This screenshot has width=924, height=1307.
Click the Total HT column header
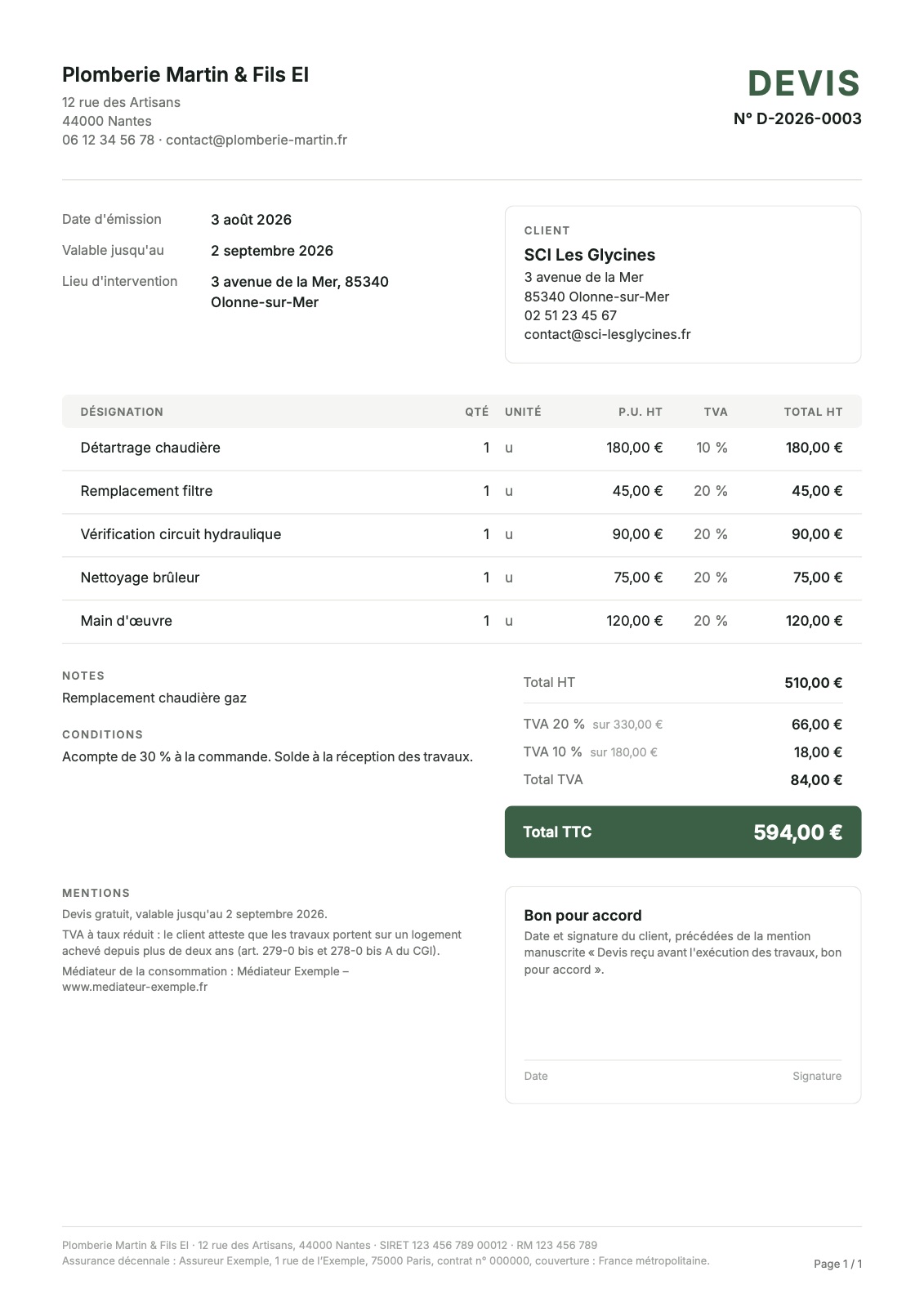(x=813, y=412)
